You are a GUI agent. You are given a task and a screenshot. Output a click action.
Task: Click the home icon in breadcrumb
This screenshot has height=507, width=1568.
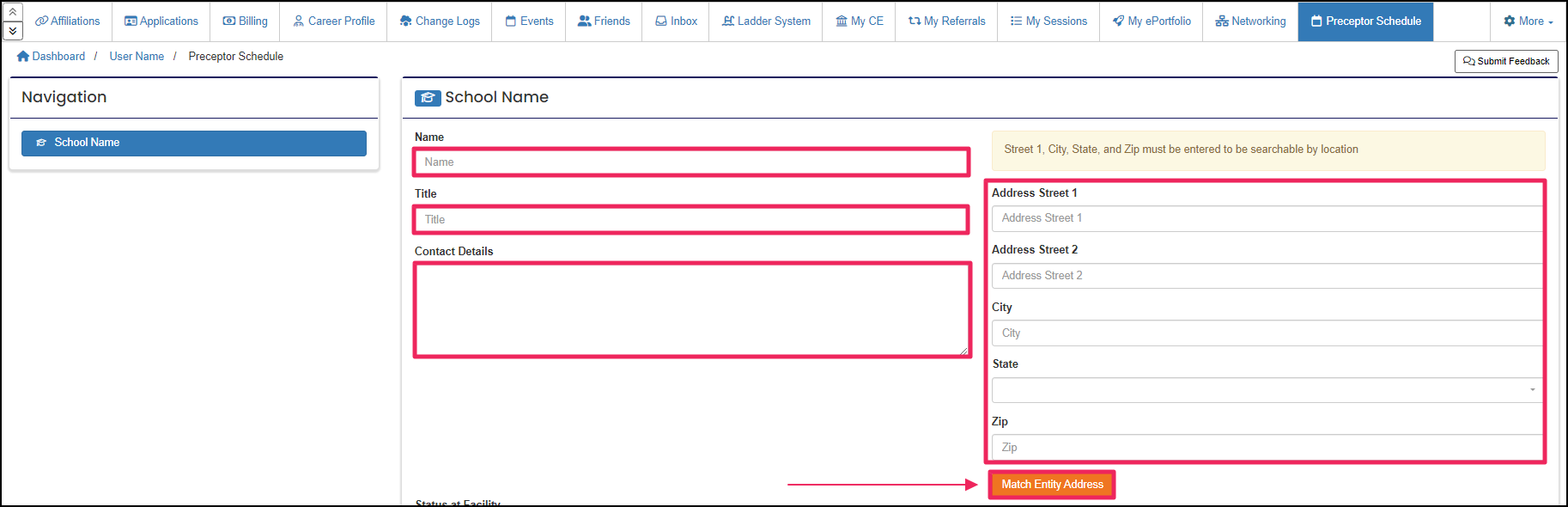click(23, 56)
